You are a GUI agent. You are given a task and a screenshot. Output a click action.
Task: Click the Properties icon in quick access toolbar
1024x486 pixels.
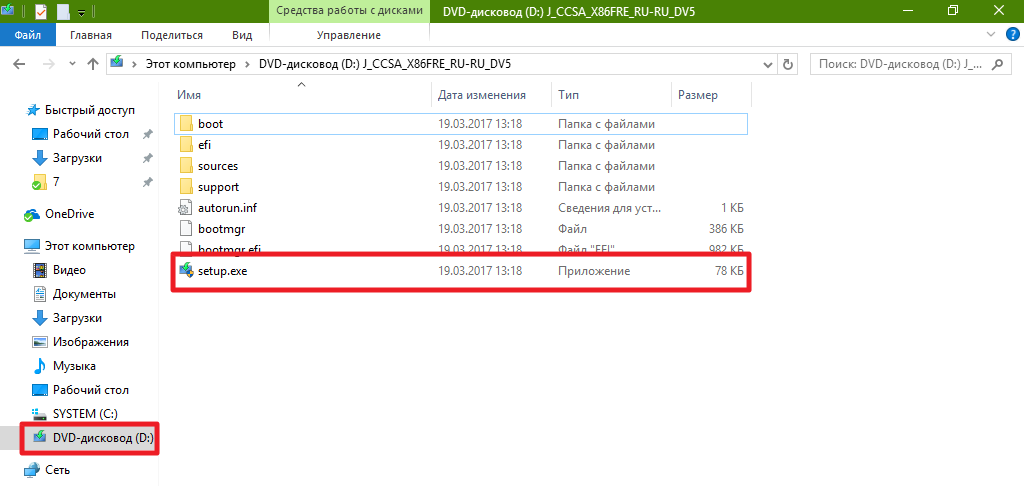pos(40,11)
